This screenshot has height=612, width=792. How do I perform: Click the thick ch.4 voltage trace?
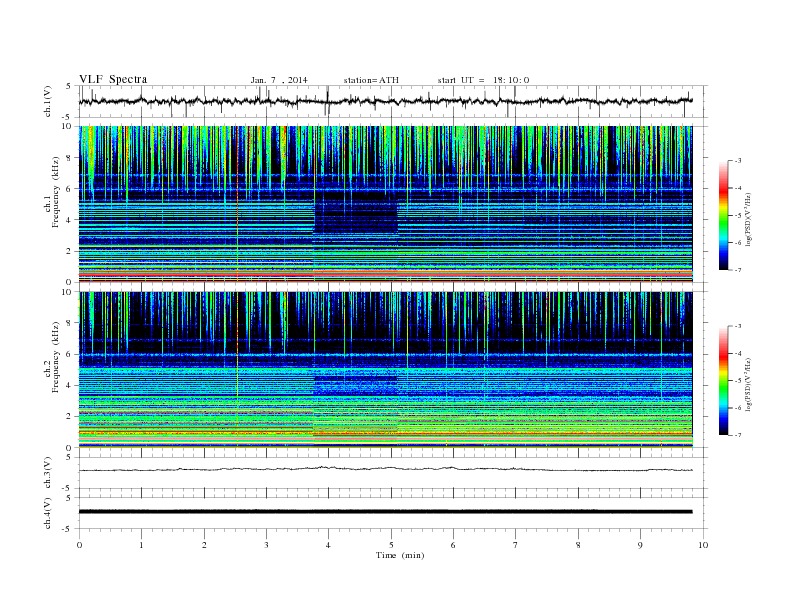coord(385,512)
